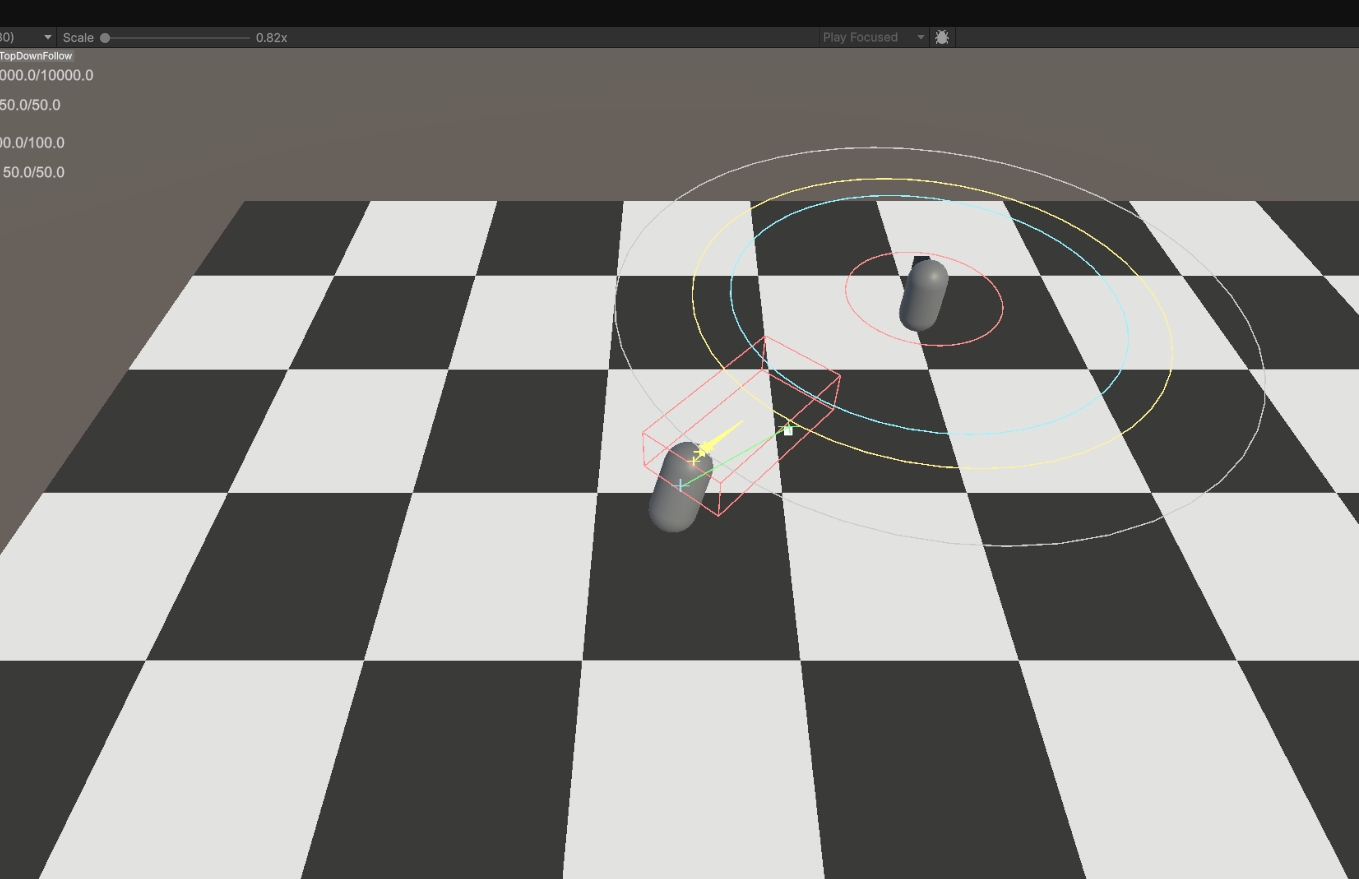
Task: Click the Scale label in toolbar
Action: [x=78, y=37]
